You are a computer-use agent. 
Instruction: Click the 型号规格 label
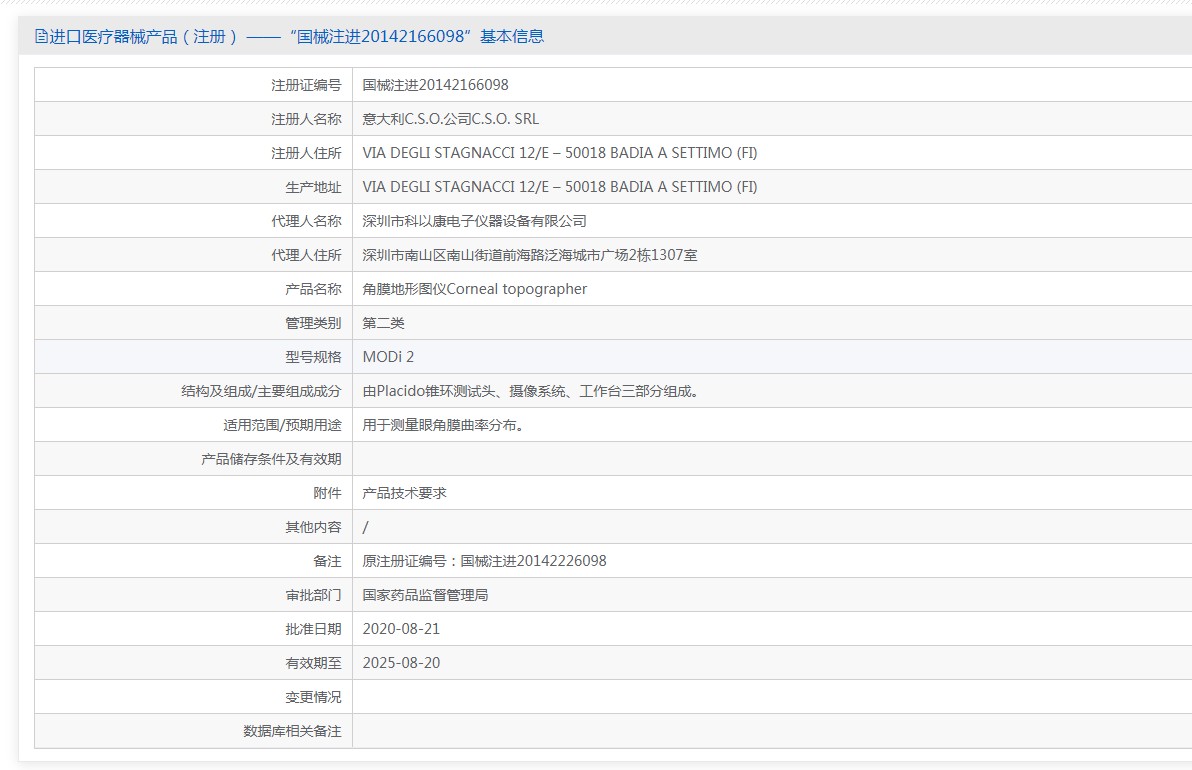[x=313, y=357]
